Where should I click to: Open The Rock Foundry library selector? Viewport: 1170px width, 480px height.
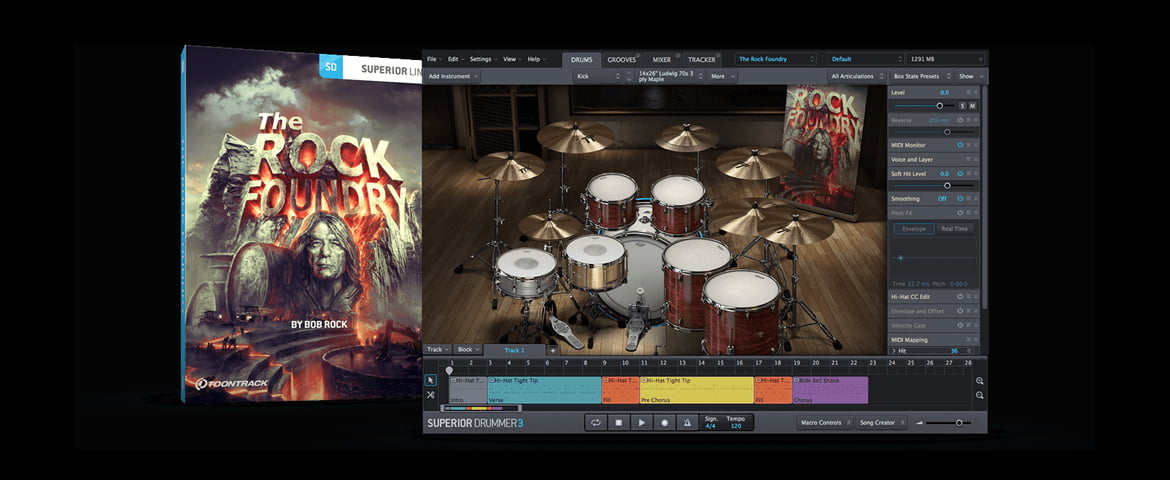pos(775,59)
